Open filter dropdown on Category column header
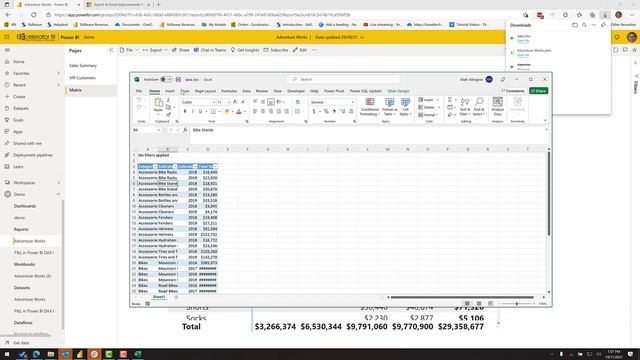This screenshot has width=640, height=360. [155, 167]
